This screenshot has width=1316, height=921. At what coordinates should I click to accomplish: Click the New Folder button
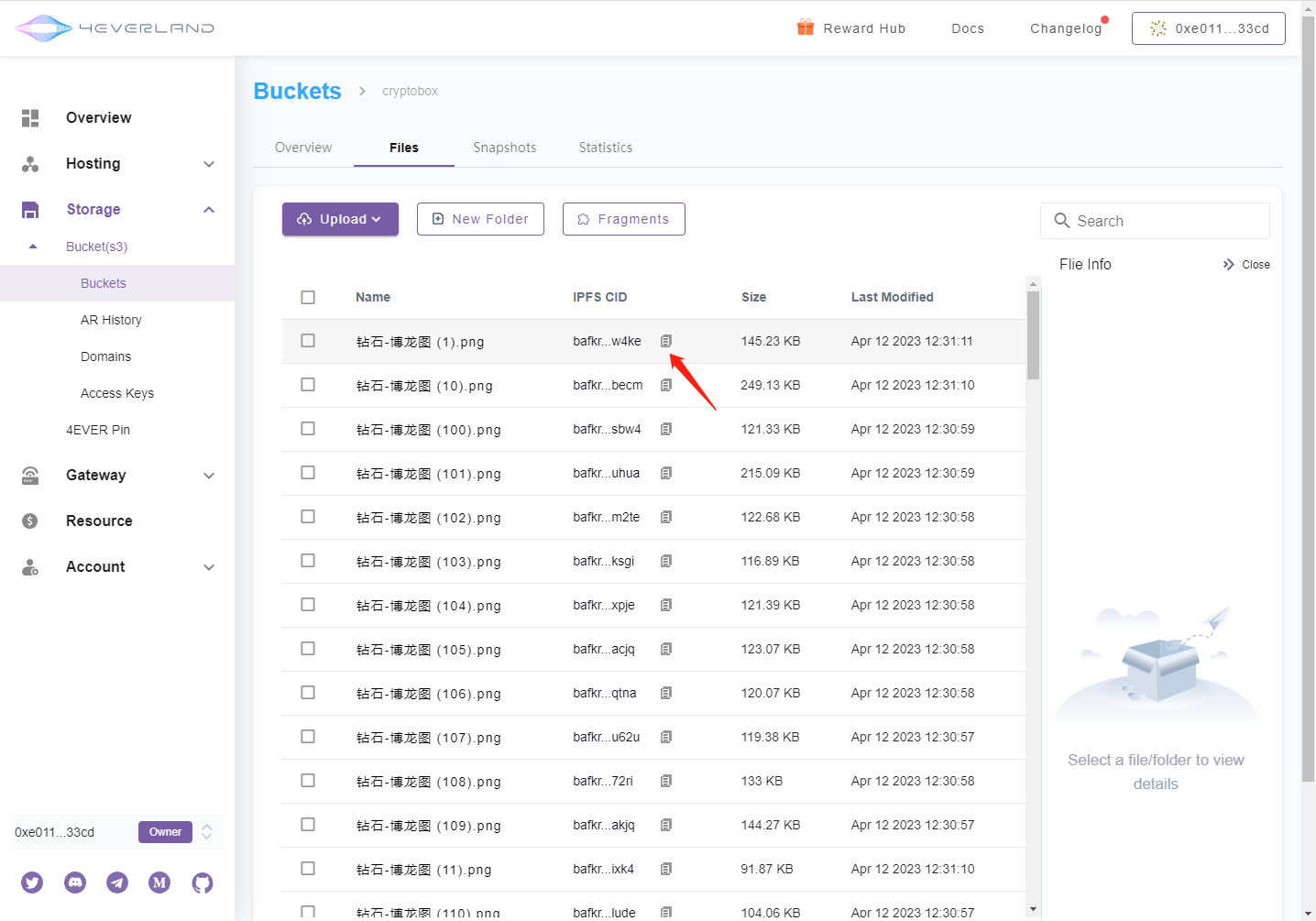pyautogui.click(x=480, y=219)
